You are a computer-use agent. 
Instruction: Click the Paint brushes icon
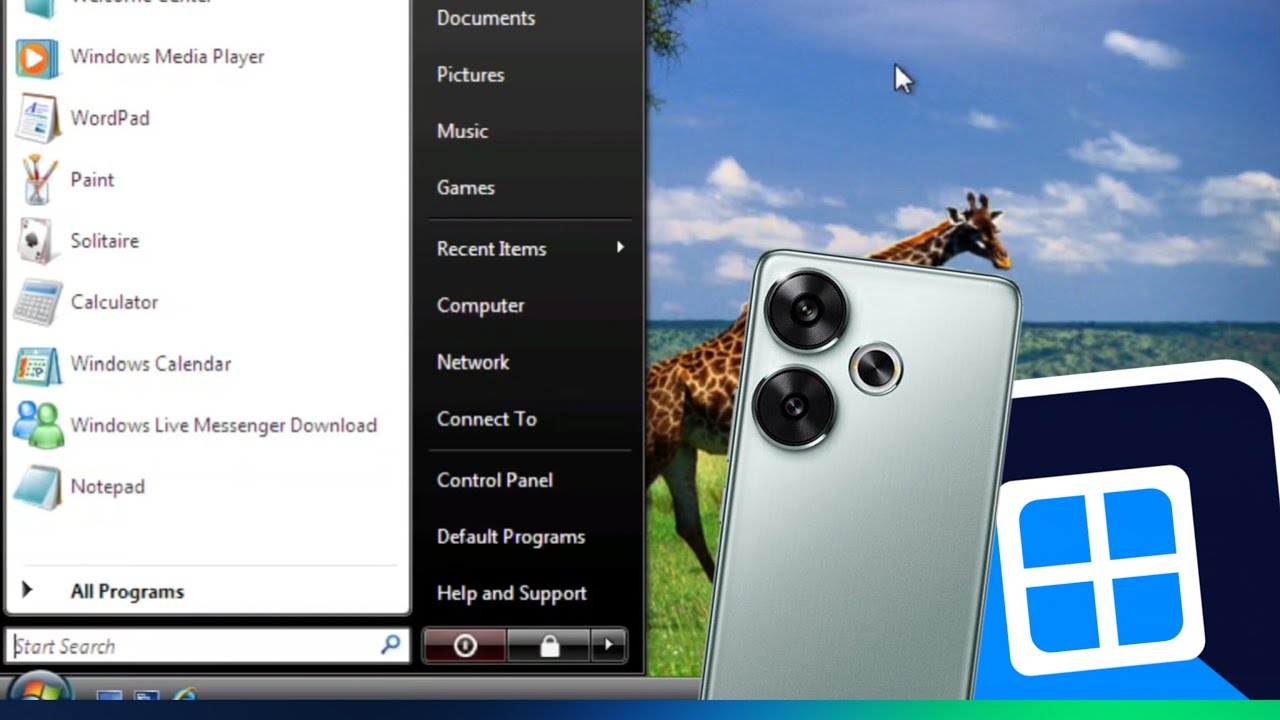tap(38, 180)
